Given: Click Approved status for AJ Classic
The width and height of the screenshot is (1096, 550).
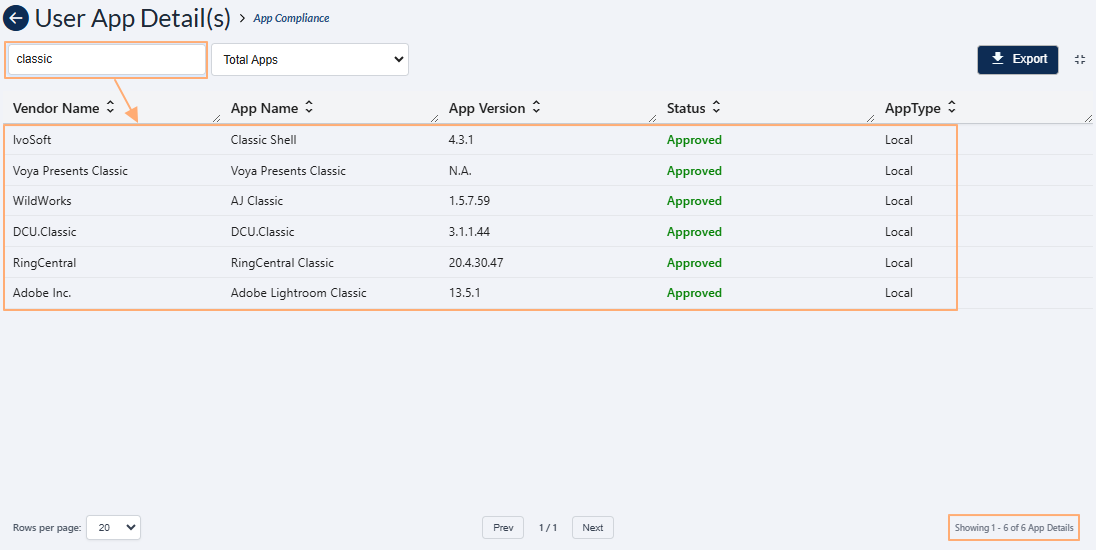Looking at the screenshot, I should (694, 201).
